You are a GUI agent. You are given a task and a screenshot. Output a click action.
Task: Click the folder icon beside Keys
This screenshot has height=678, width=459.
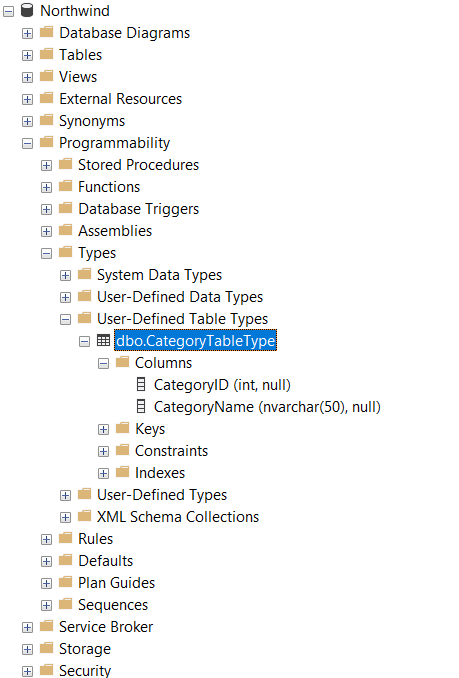coord(123,428)
